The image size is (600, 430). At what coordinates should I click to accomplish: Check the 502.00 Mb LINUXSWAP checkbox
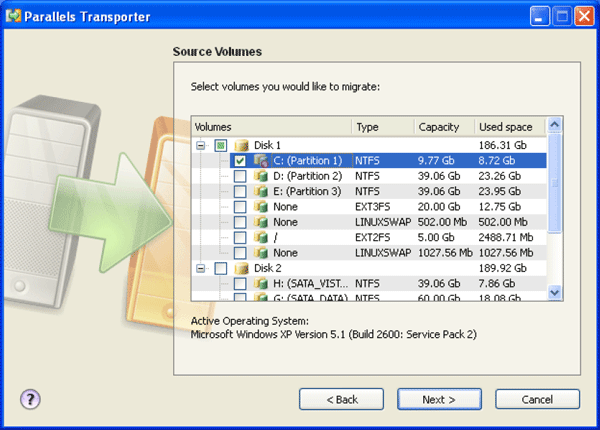240,222
